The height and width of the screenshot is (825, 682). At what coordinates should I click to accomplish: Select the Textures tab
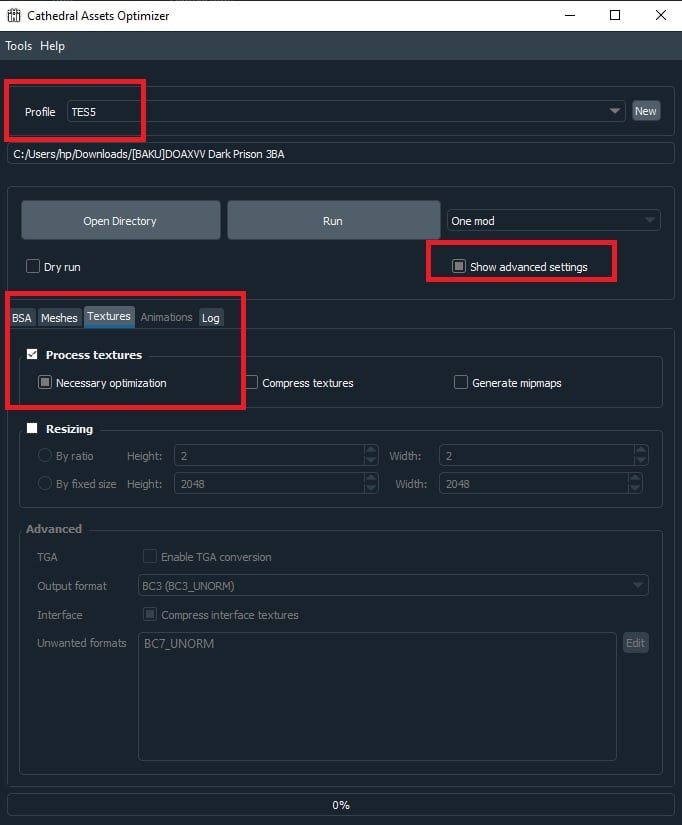pyautogui.click(x=109, y=316)
